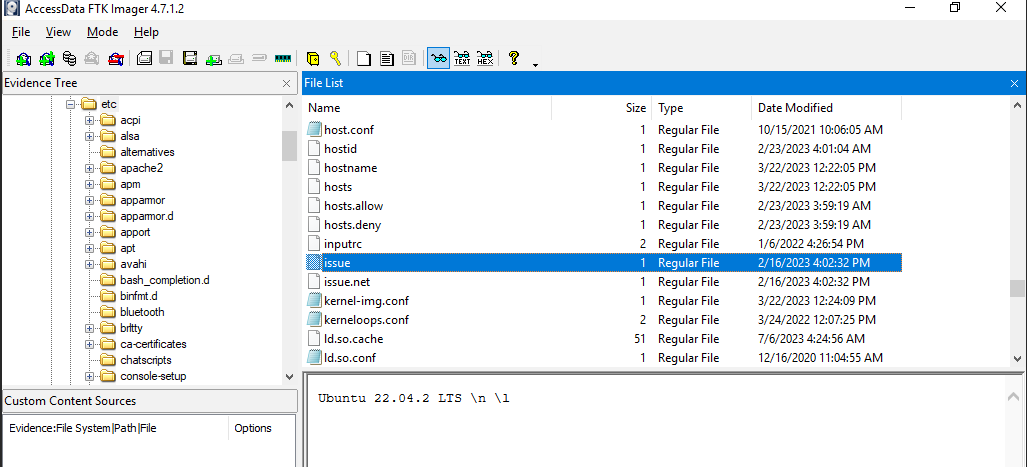
Task: Click the Add Evidence Item toolbar icon
Action: pos(24,58)
